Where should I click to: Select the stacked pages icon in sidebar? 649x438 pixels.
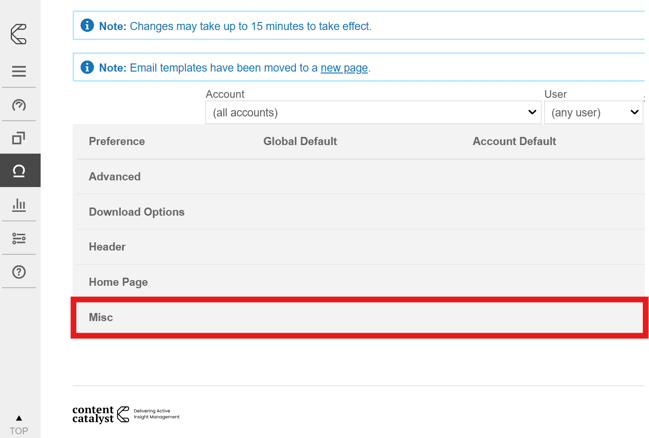point(19,138)
